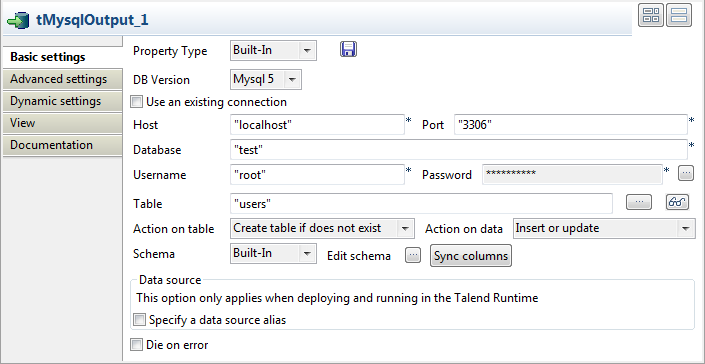Click the Port field containing "3306"
The height and width of the screenshot is (364, 705).
[x=571, y=124]
